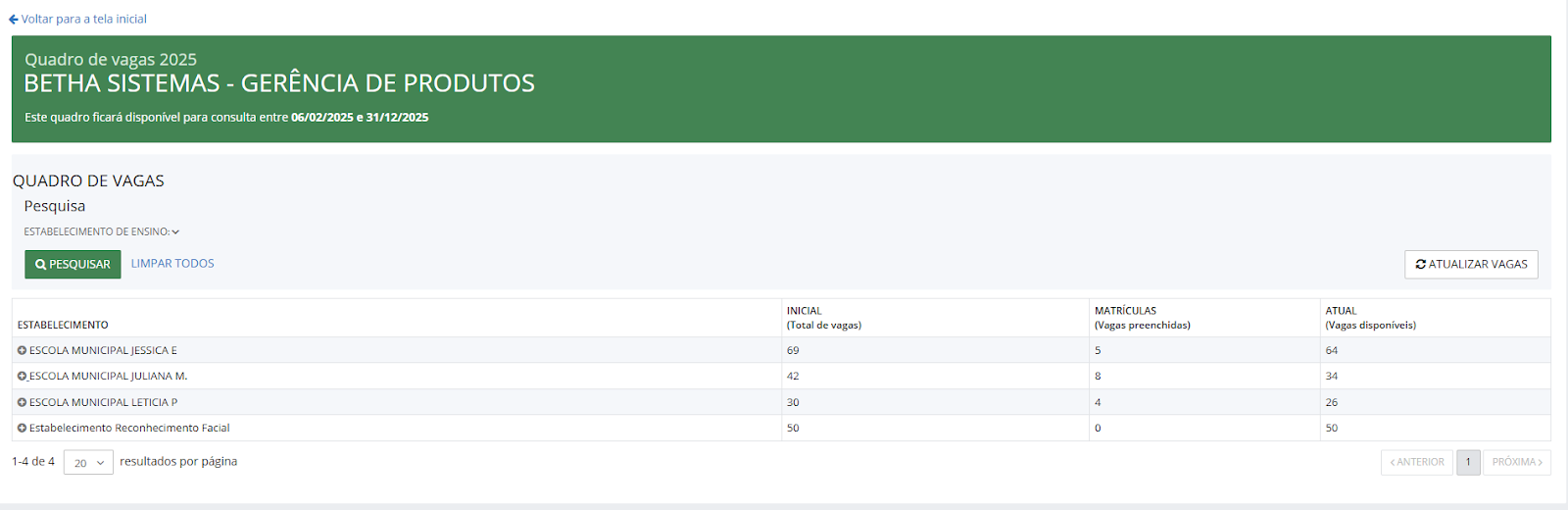The width and height of the screenshot is (1568, 510).
Task: Select the 'Escola Municipal Leticia P' name text
Action: 103,402
